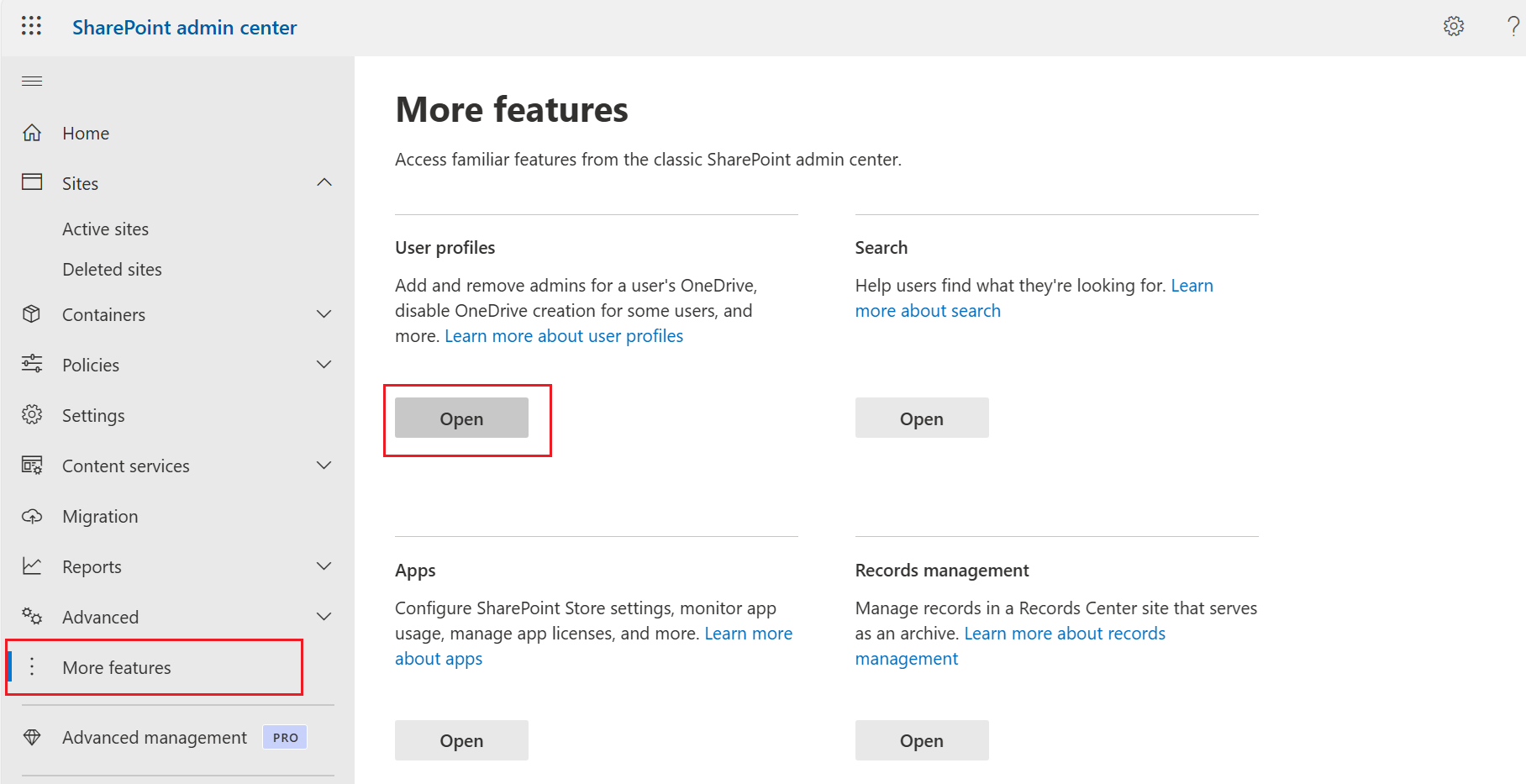This screenshot has width=1526, height=784.
Task: Open the Apps feature
Action: (461, 740)
